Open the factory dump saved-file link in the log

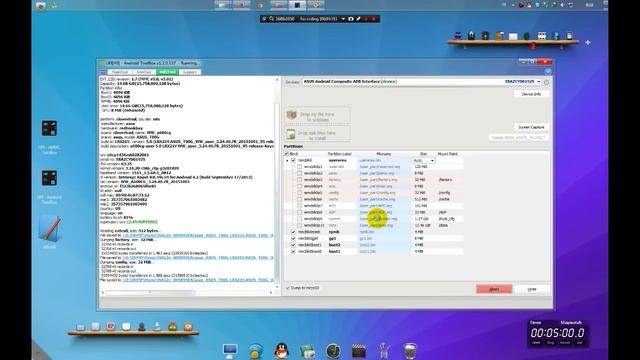198,258
